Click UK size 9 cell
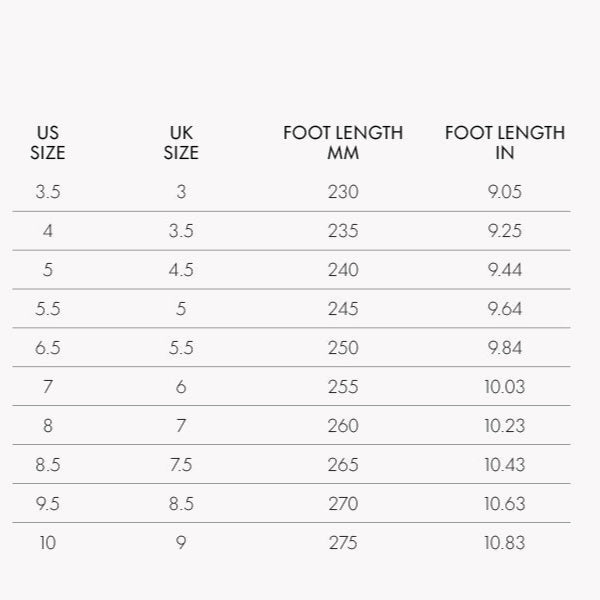 click(x=181, y=543)
